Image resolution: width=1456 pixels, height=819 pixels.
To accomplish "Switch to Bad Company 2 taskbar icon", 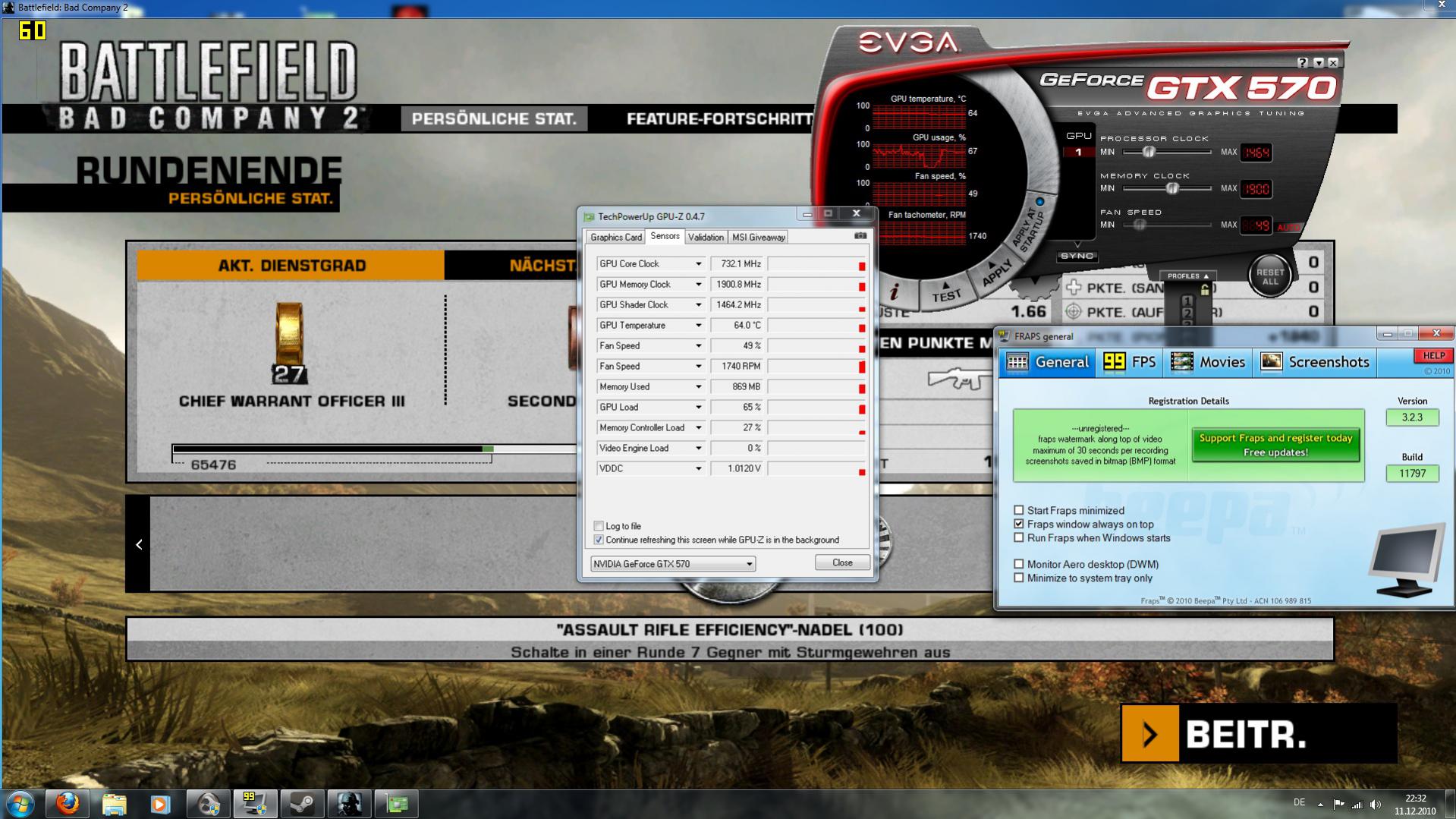I will (x=350, y=804).
